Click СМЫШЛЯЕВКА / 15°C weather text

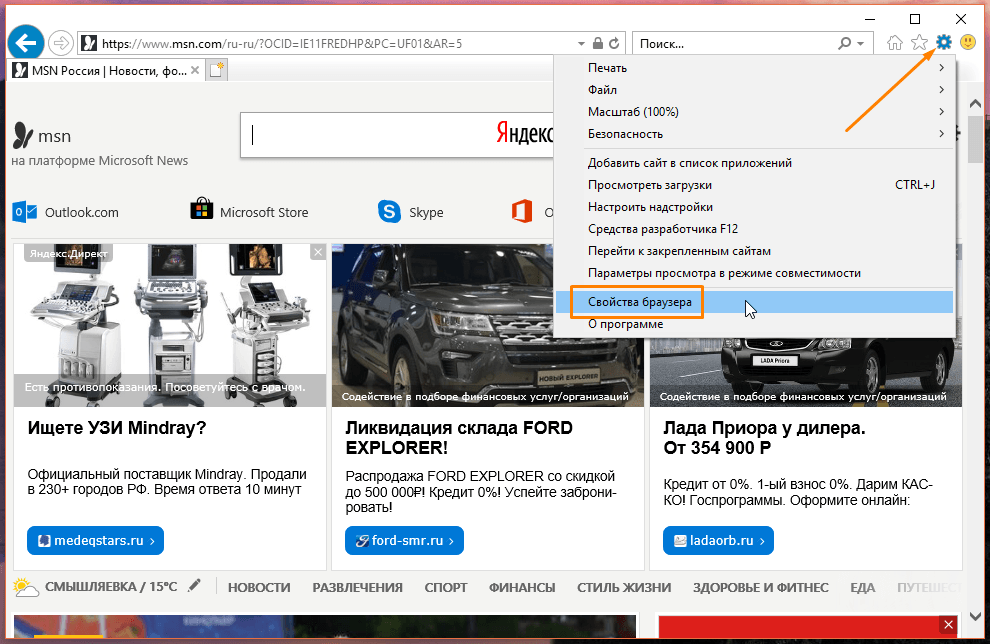(x=111, y=587)
